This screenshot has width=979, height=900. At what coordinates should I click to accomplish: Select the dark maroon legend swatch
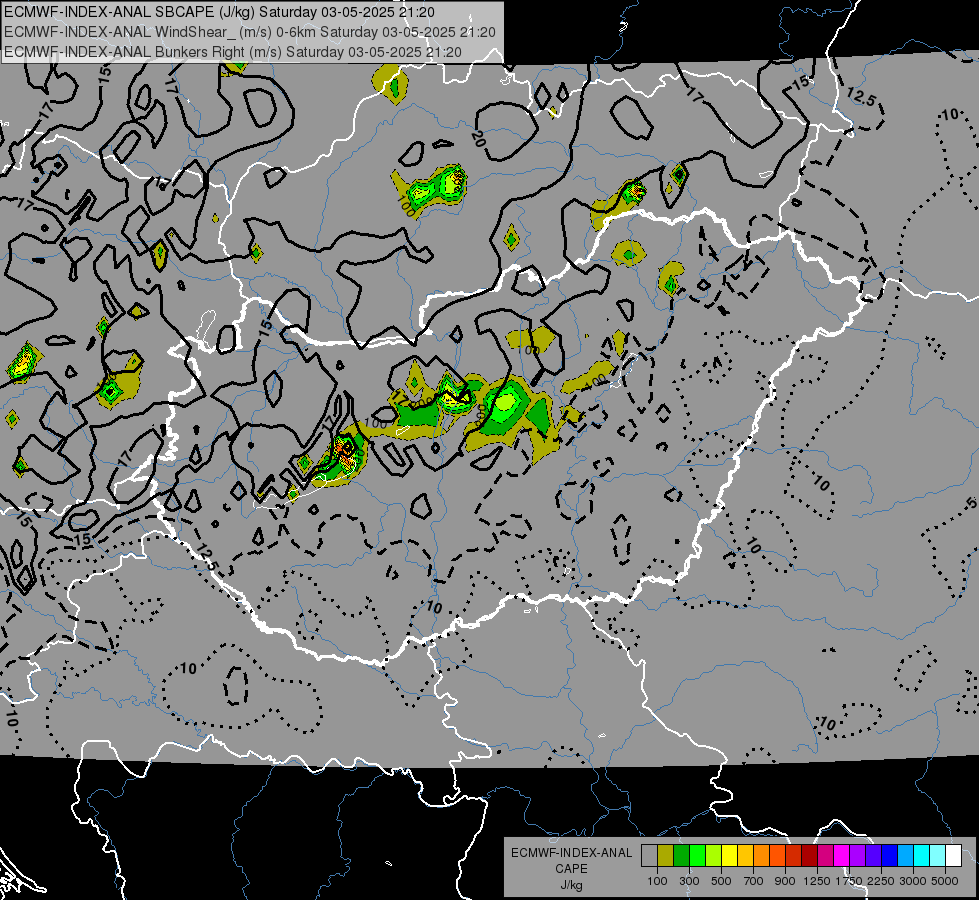809,856
